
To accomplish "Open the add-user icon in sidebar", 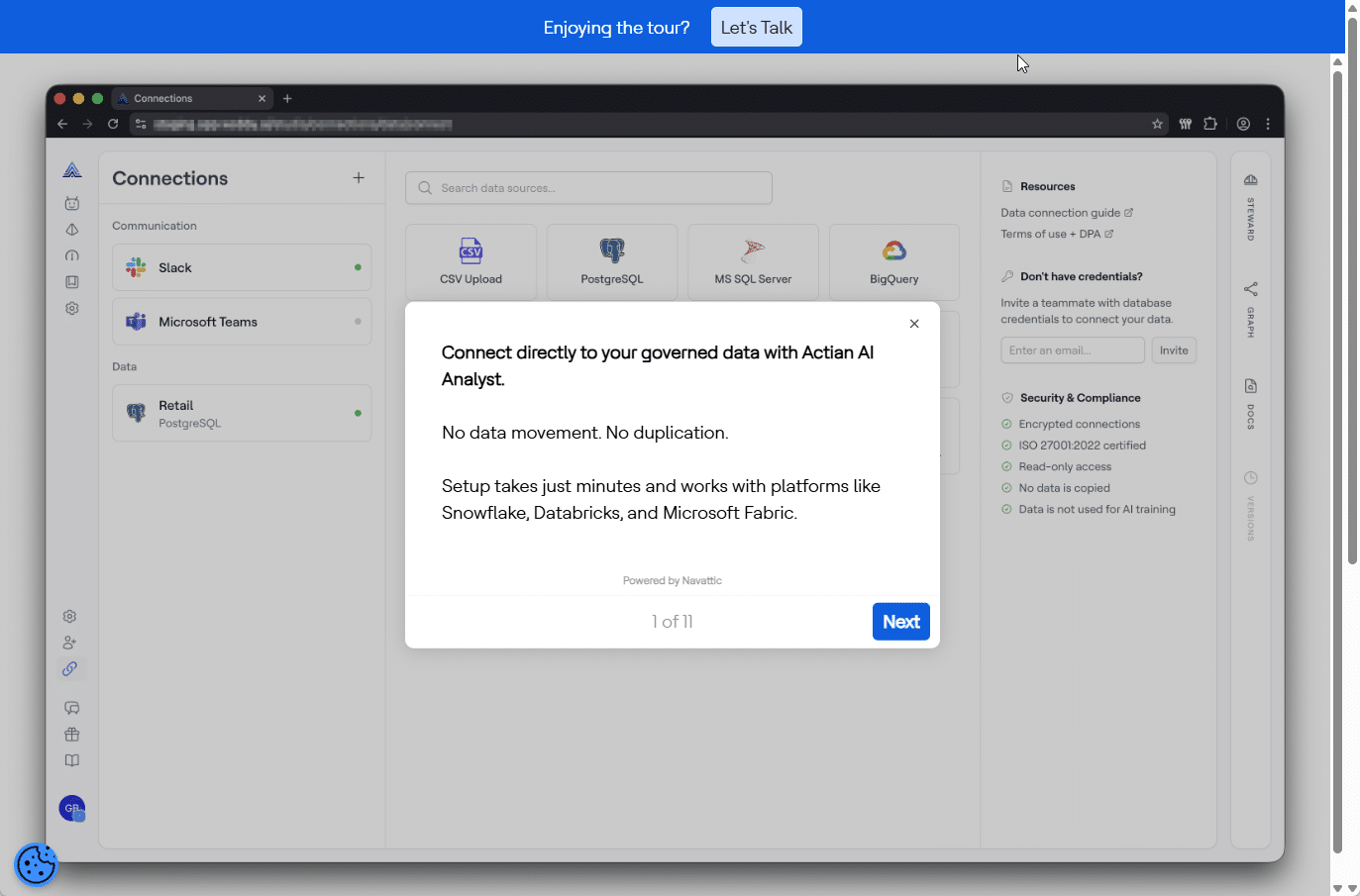I will (70, 643).
